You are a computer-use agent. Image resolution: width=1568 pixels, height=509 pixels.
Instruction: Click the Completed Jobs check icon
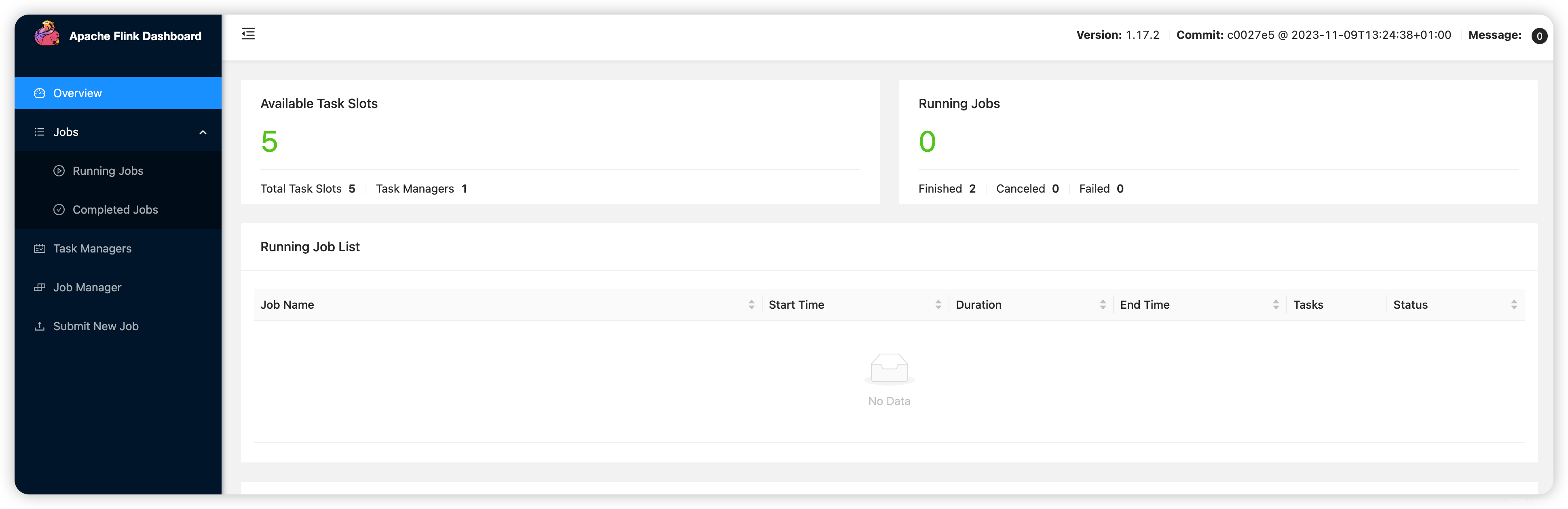59,210
